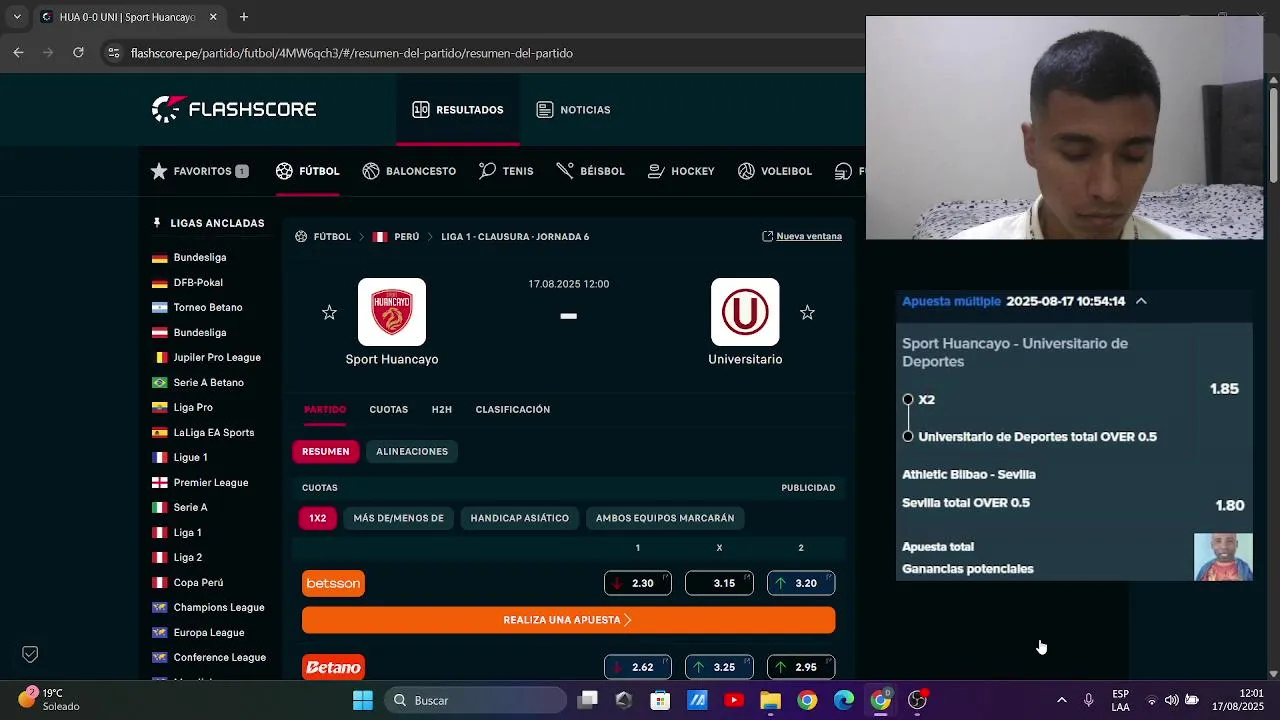Click Betano home odds 2.62
The height and width of the screenshot is (720, 1280).
click(x=638, y=667)
